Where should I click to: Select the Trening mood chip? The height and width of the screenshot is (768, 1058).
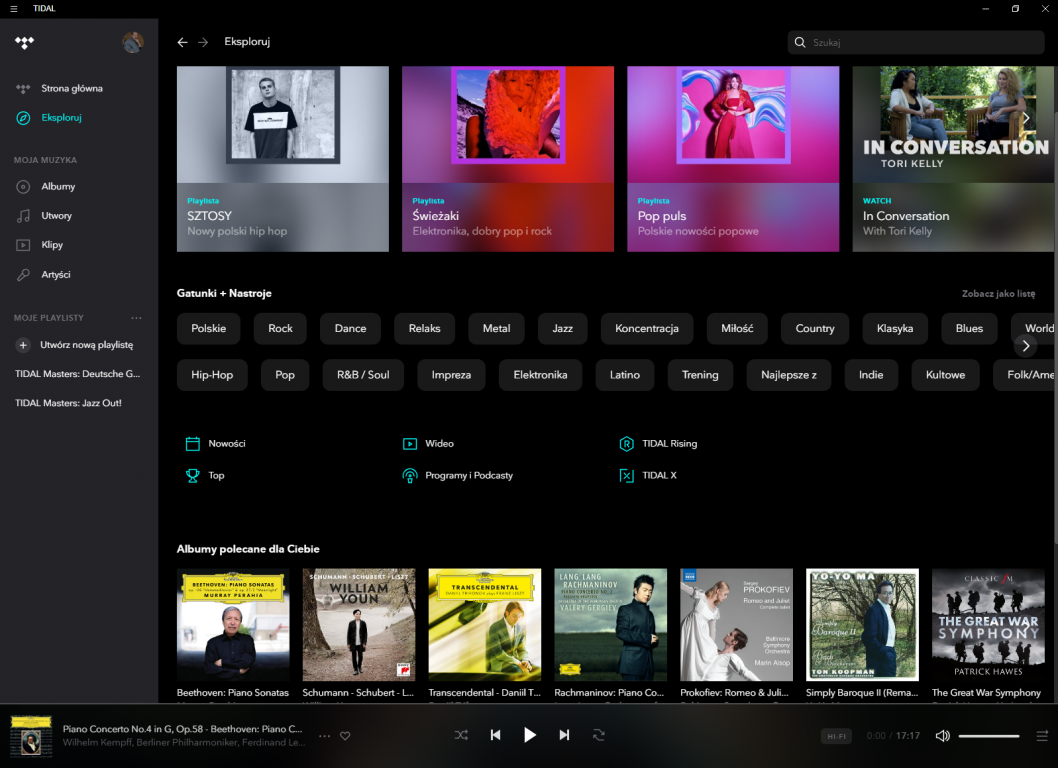[x=700, y=375]
